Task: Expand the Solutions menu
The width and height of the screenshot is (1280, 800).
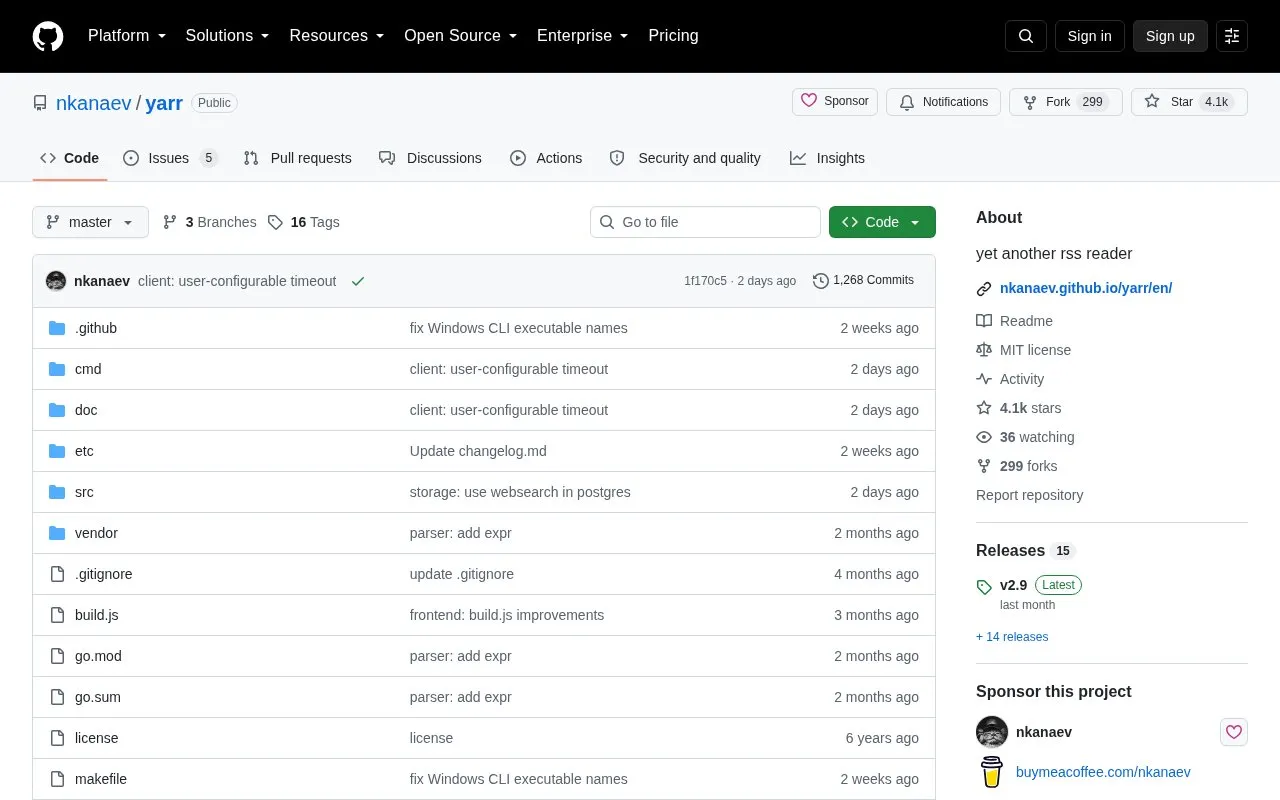Action: click(x=228, y=36)
